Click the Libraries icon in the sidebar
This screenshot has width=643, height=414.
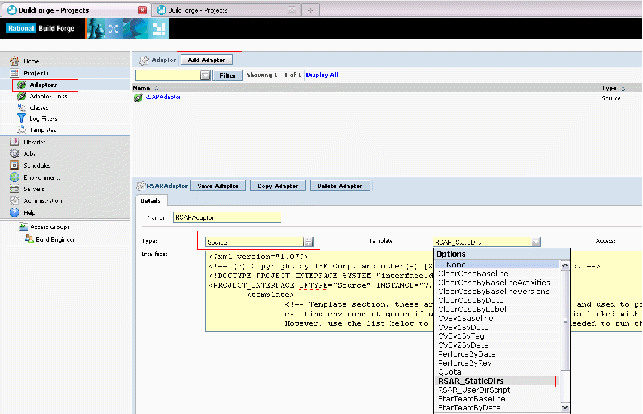pos(14,142)
